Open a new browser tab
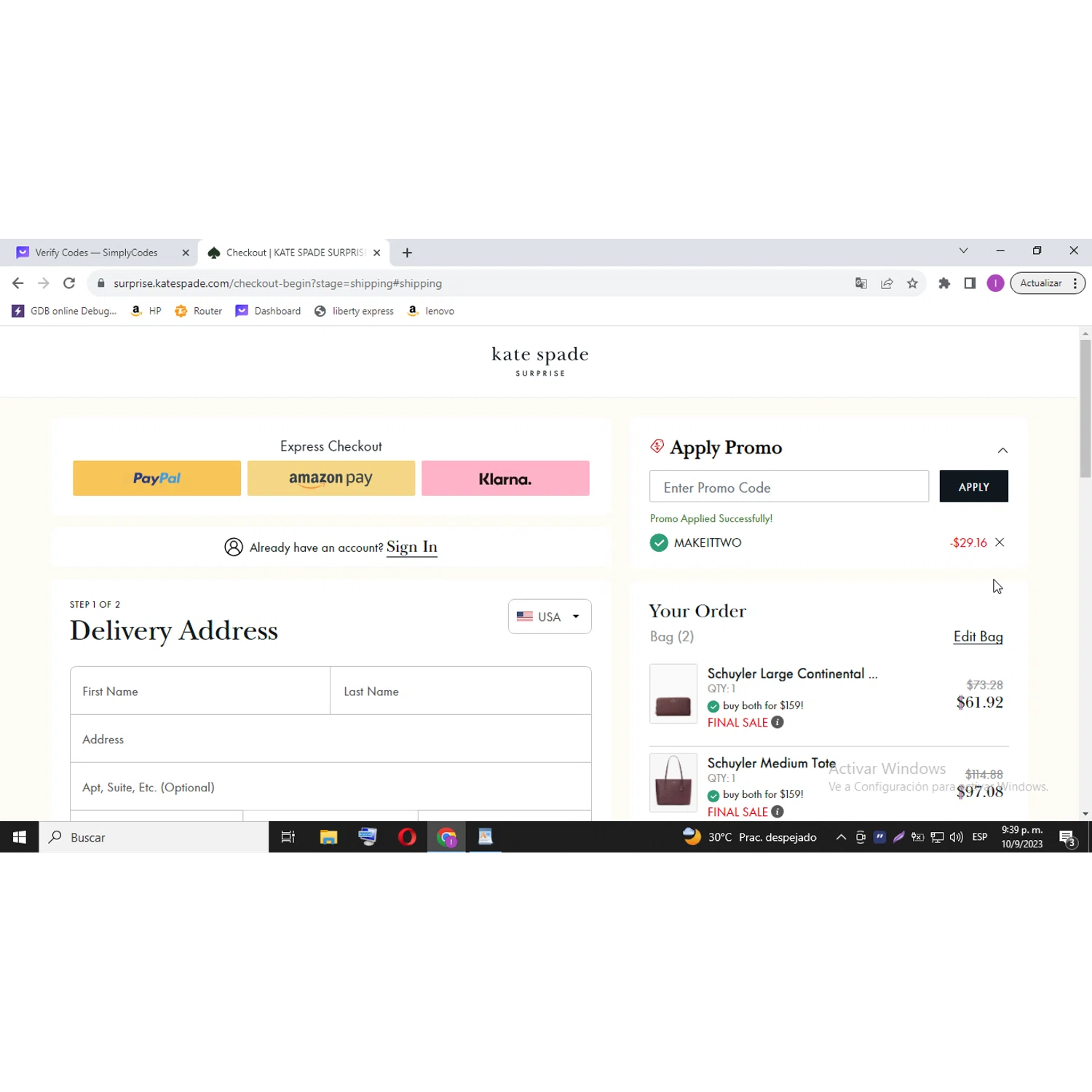Screen dimensions: 1092x1092 (x=407, y=253)
